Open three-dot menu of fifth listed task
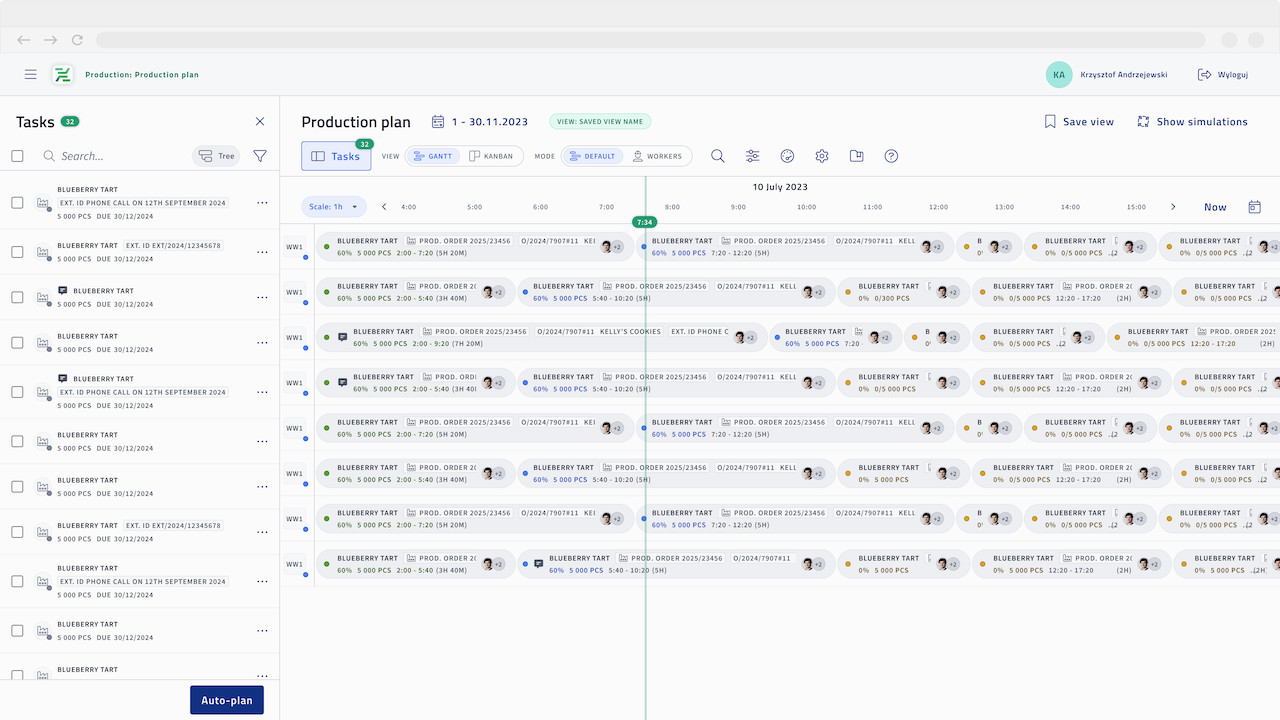This screenshot has height=720, width=1280. coord(262,392)
